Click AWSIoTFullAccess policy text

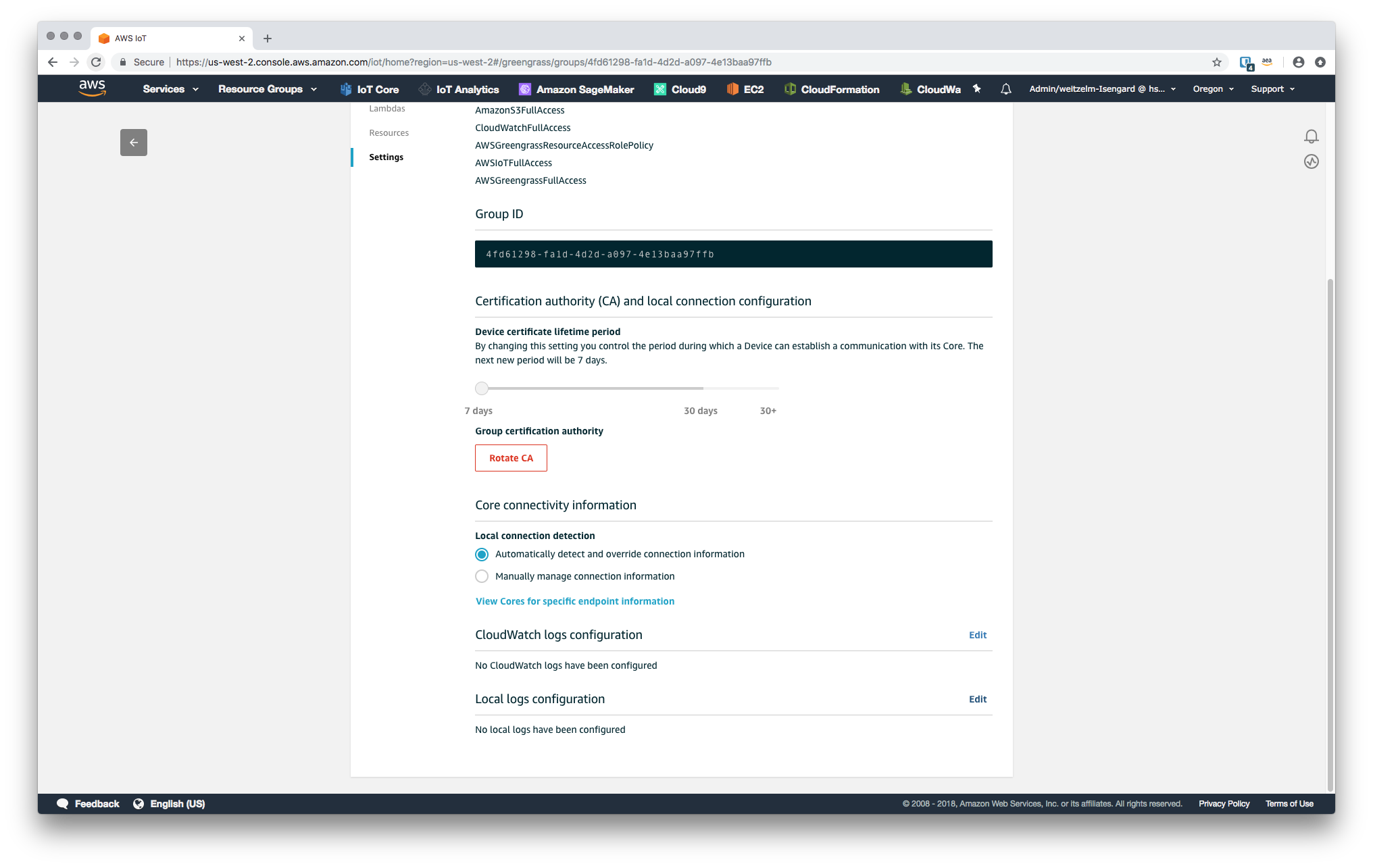click(x=514, y=163)
